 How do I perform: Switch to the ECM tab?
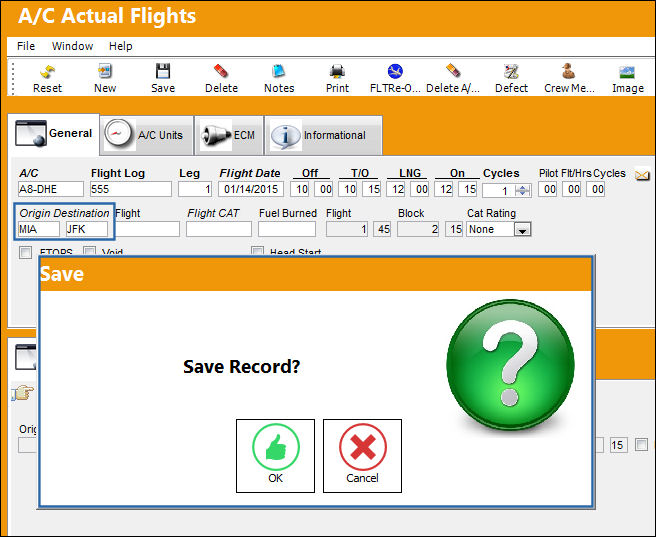coord(229,136)
